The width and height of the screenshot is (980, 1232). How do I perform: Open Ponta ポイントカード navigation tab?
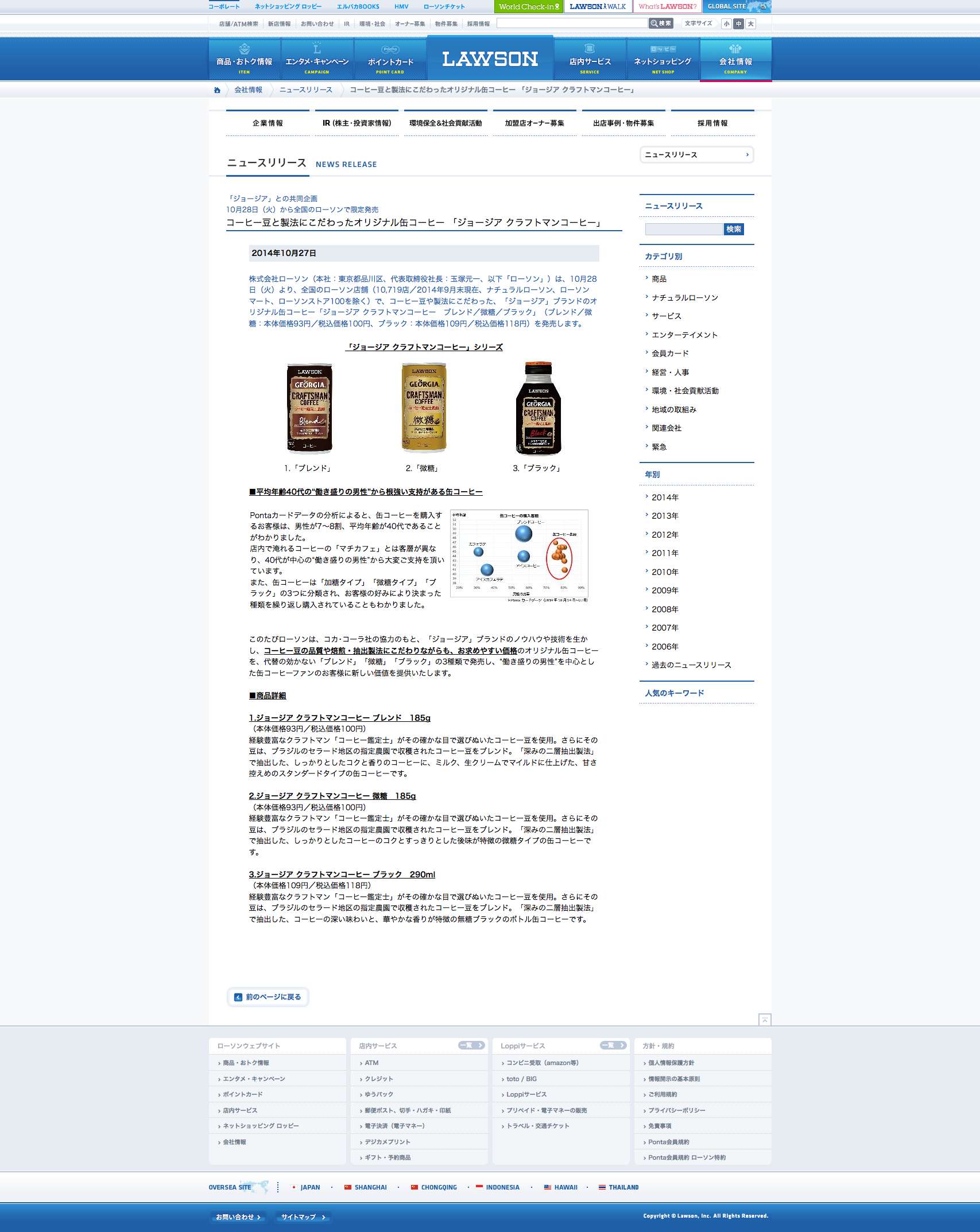tap(390, 60)
